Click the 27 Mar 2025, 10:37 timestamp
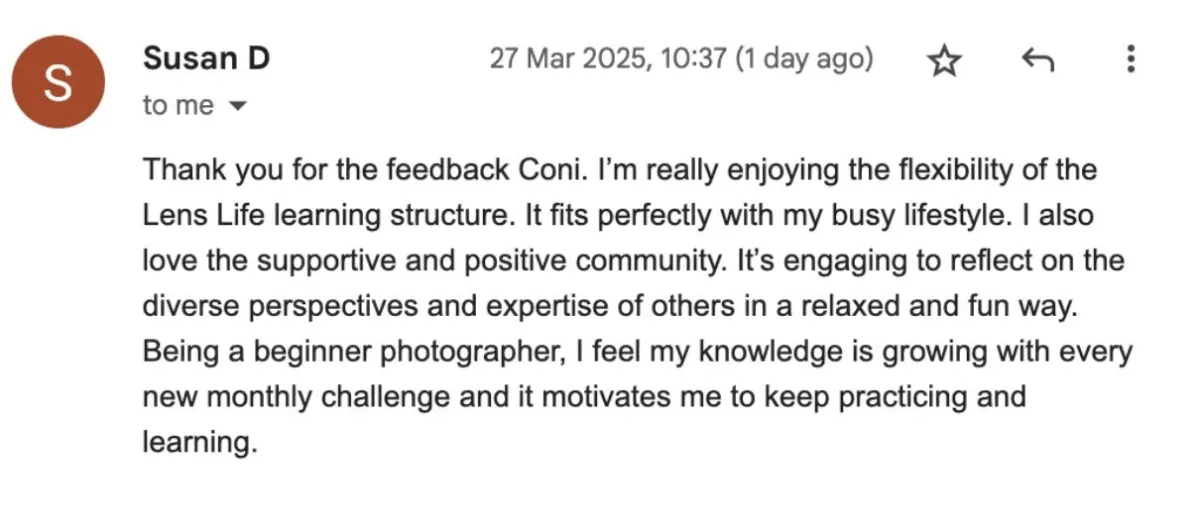This screenshot has width=1200, height=527. [x=607, y=59]
